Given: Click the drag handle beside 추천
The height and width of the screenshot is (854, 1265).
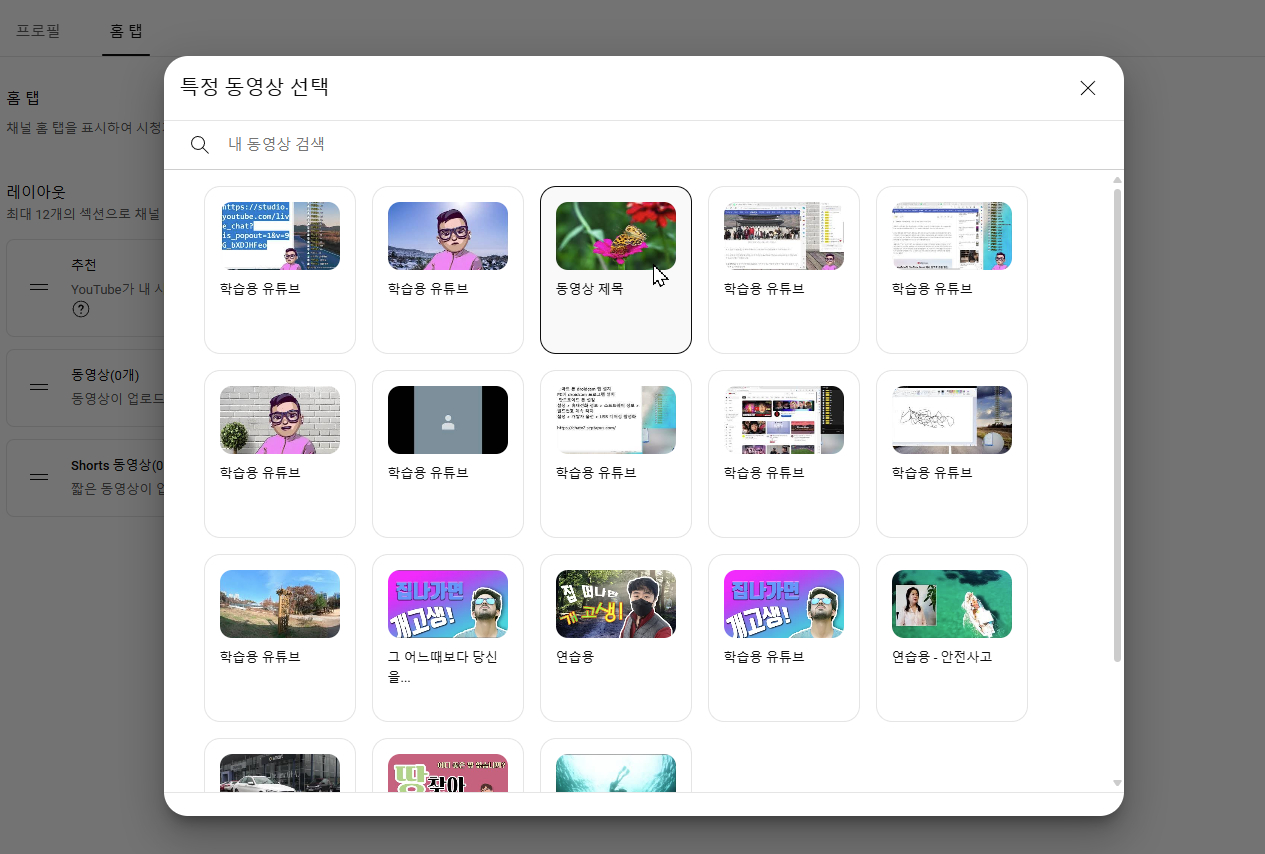Looking at the screenshot, I should pos(39,287).
